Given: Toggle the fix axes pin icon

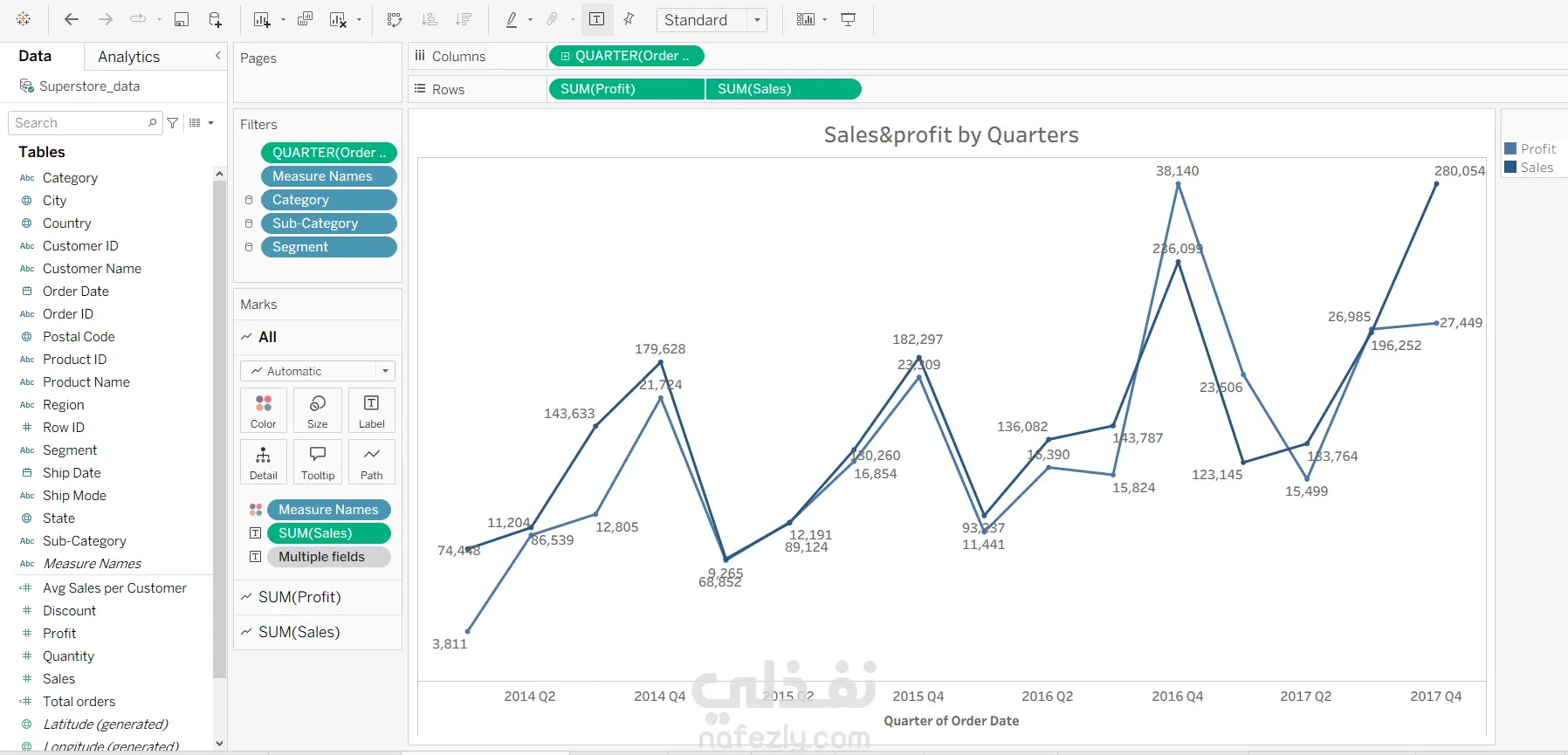Looking at the screenshot, I should coord(629,19).
